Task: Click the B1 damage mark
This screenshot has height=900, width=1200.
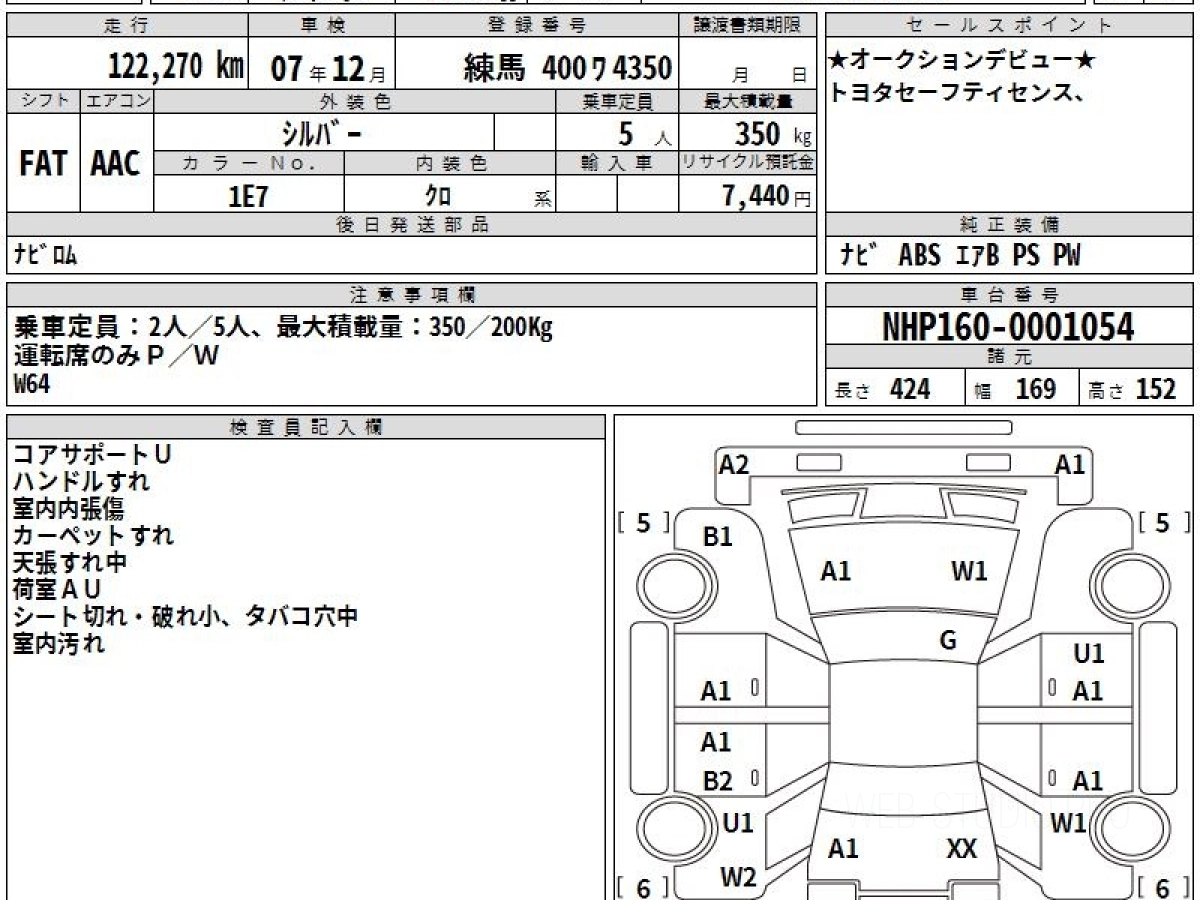Action: pos(717,537)
